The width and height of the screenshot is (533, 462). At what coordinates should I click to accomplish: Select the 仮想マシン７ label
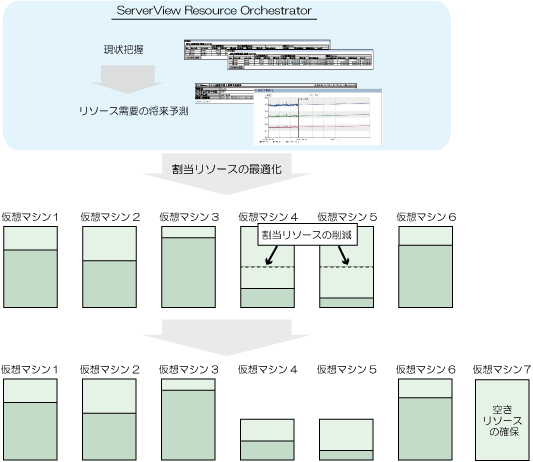click(x=502, y=369)
